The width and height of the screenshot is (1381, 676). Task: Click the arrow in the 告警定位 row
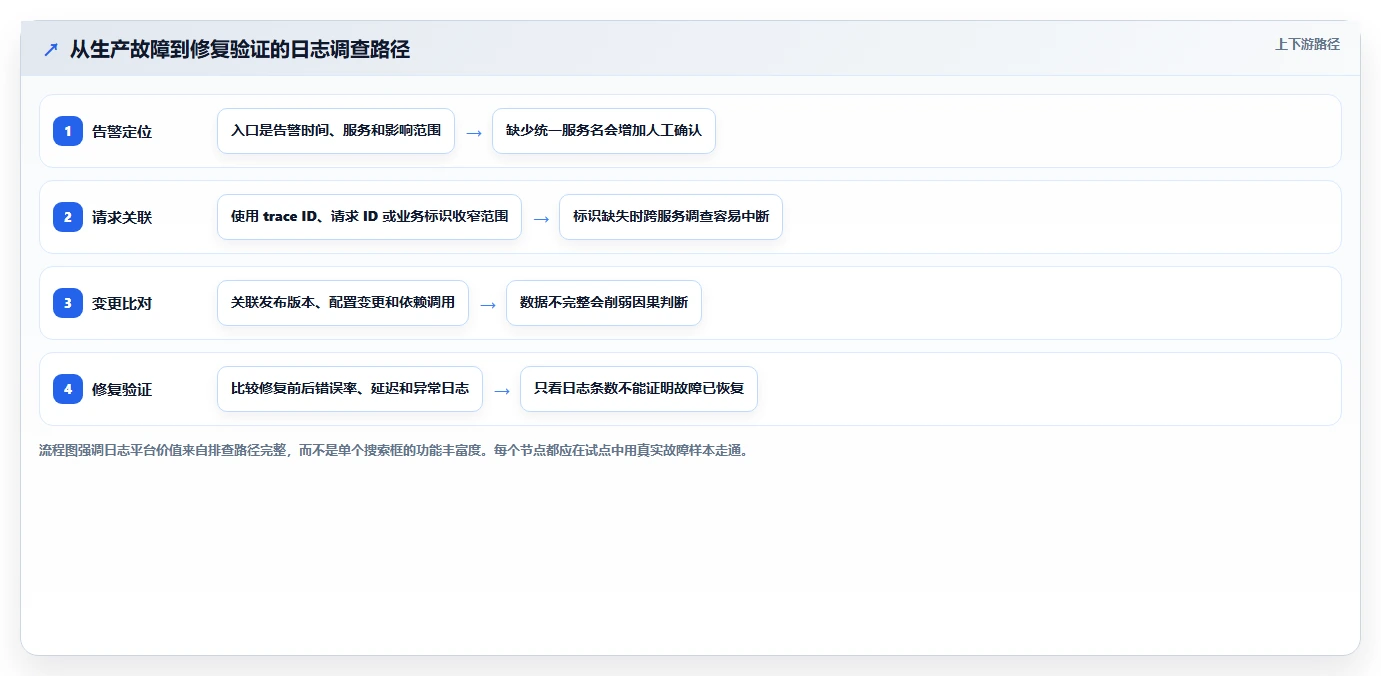click(x=474, y=132)
